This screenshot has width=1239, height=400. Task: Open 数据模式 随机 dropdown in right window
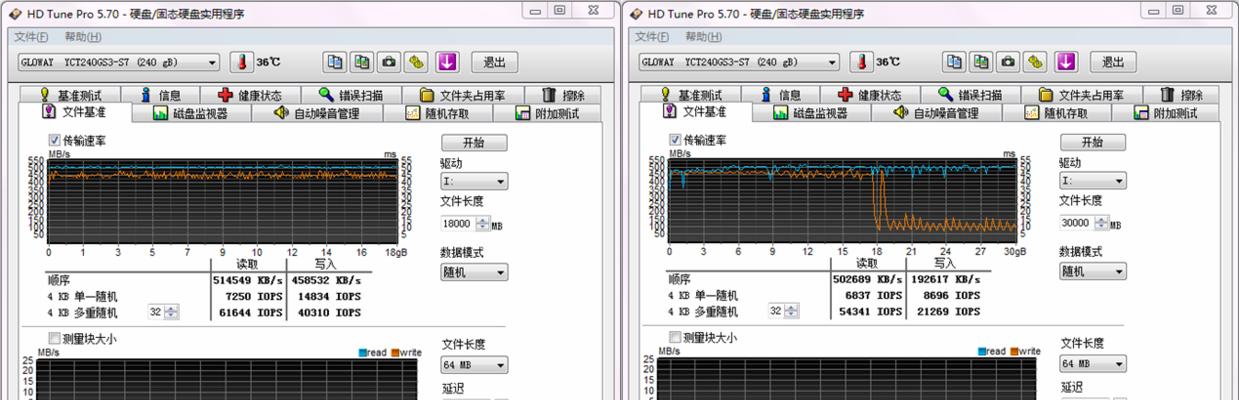pos(1093,271)
